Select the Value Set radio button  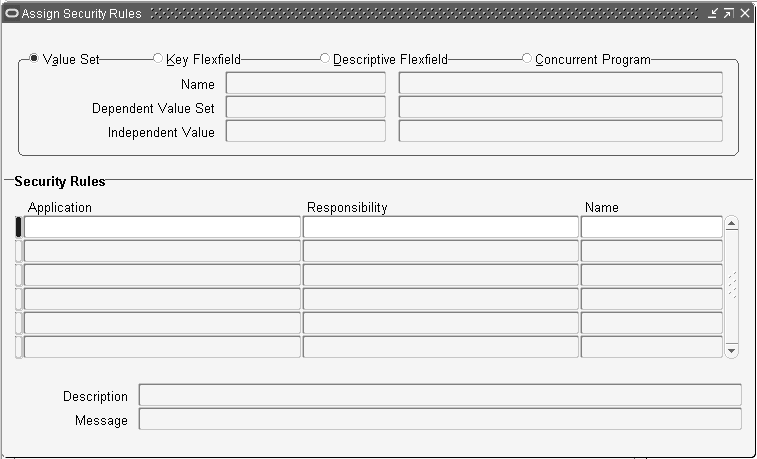(34, 58)
